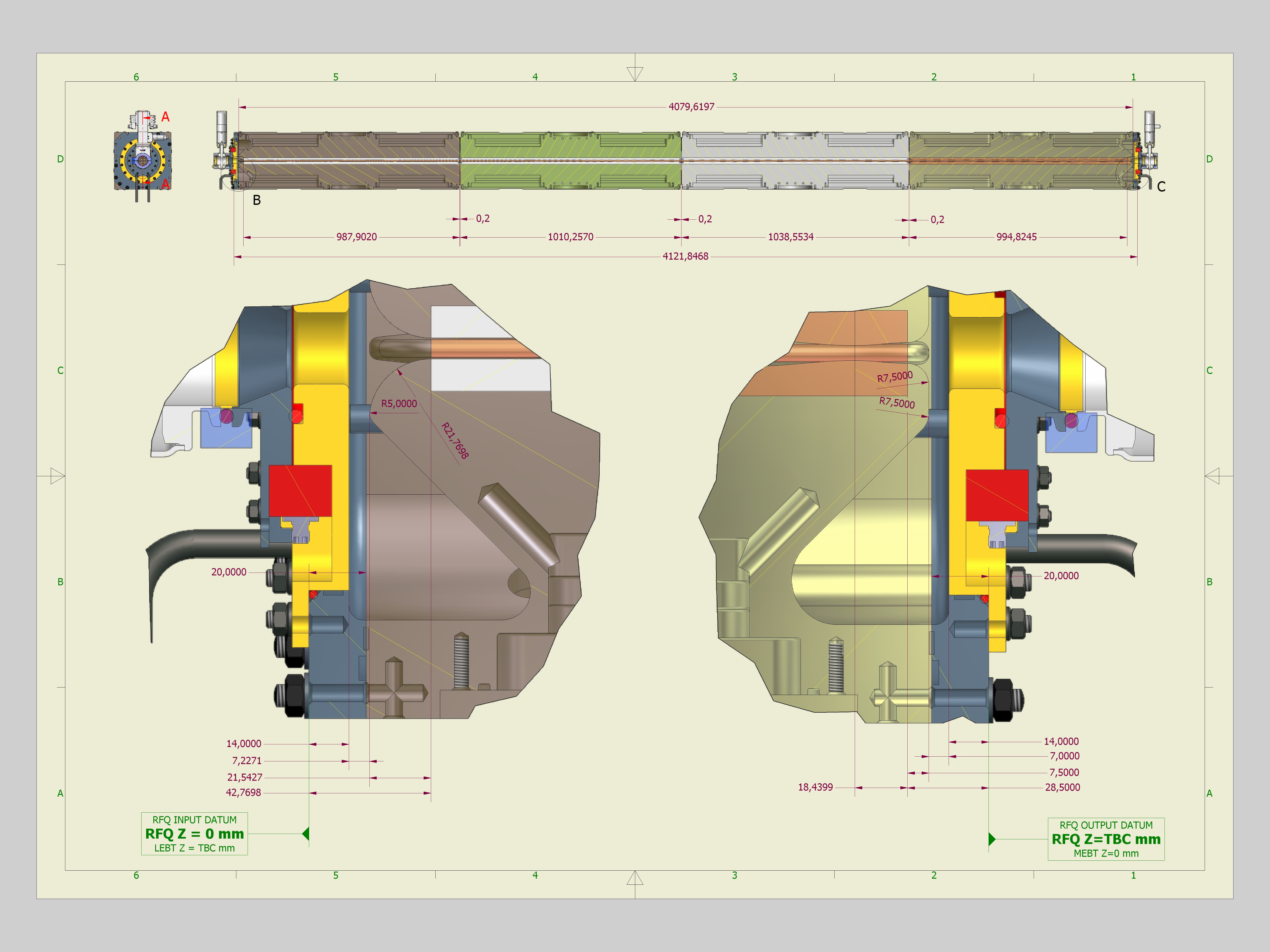Click the 987,9020 segment dimension
This screenshot has width=1270, height=952.
coord(357,237)
